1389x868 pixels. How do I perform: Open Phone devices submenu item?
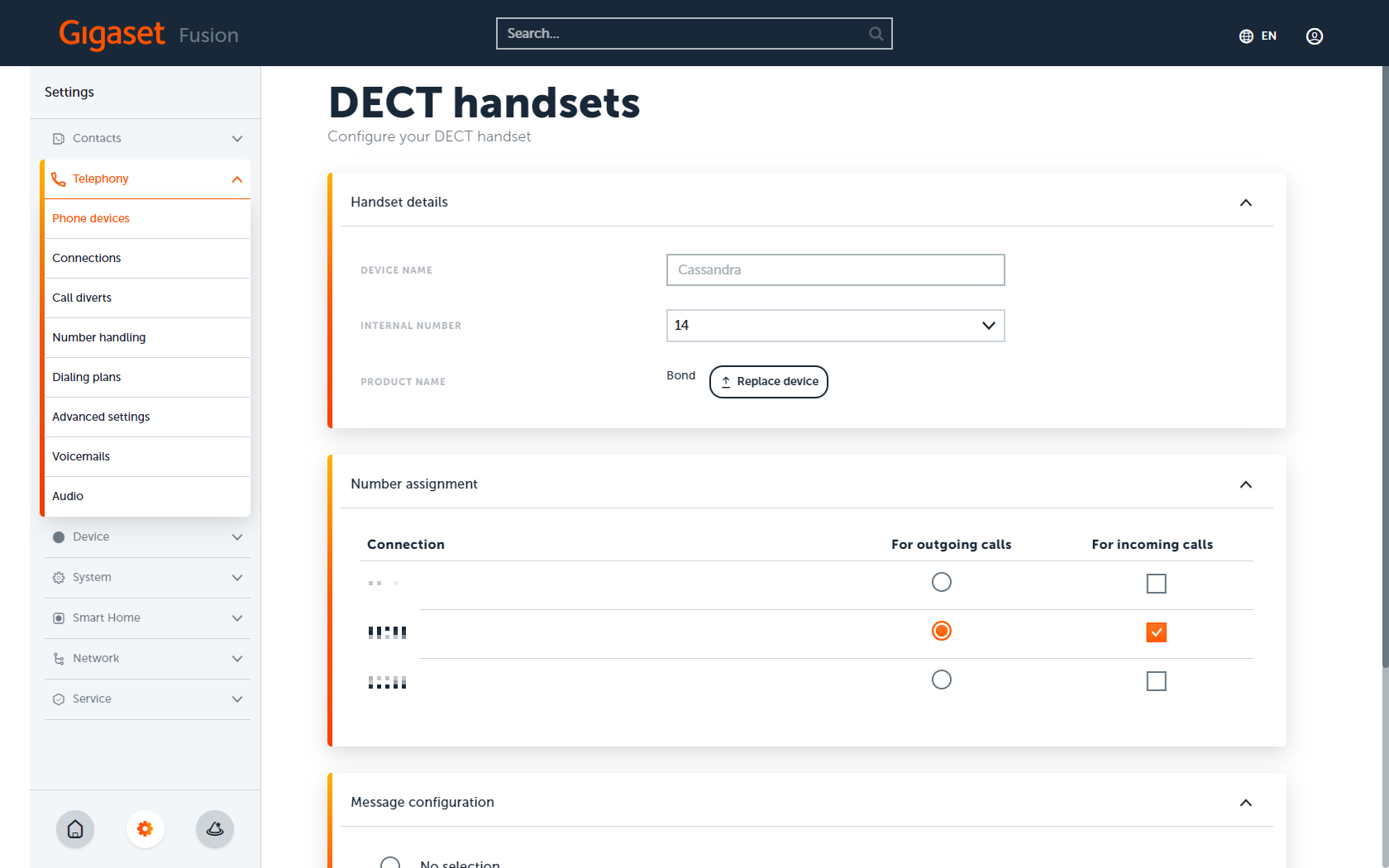[x=147, y=219]
